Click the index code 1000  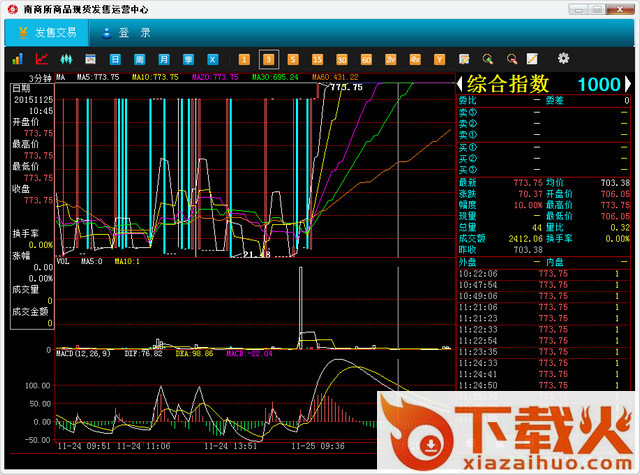599,84
